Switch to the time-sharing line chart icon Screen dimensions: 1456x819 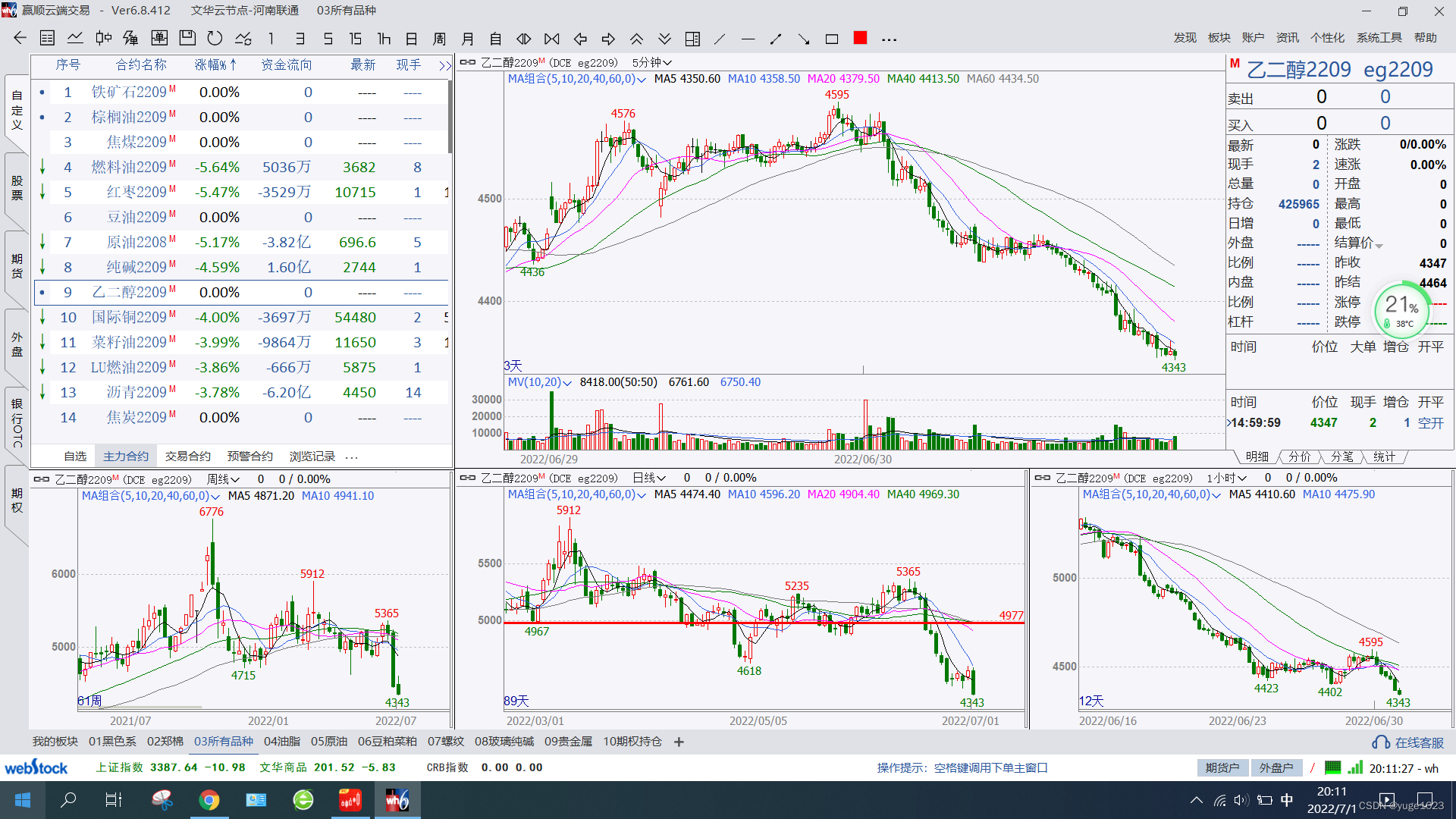(75, 38)
